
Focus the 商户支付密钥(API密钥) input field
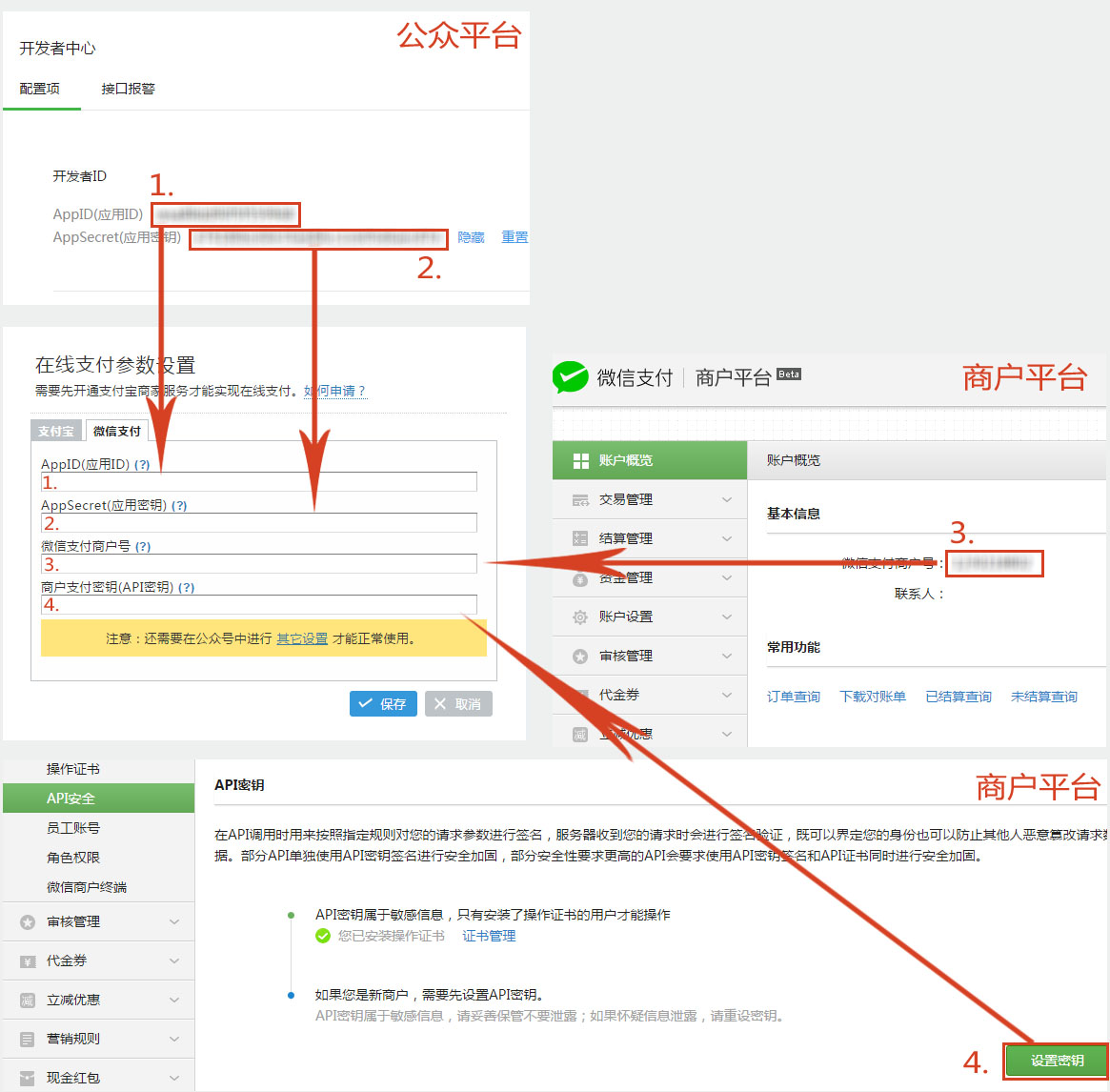(x=259, y=605)
